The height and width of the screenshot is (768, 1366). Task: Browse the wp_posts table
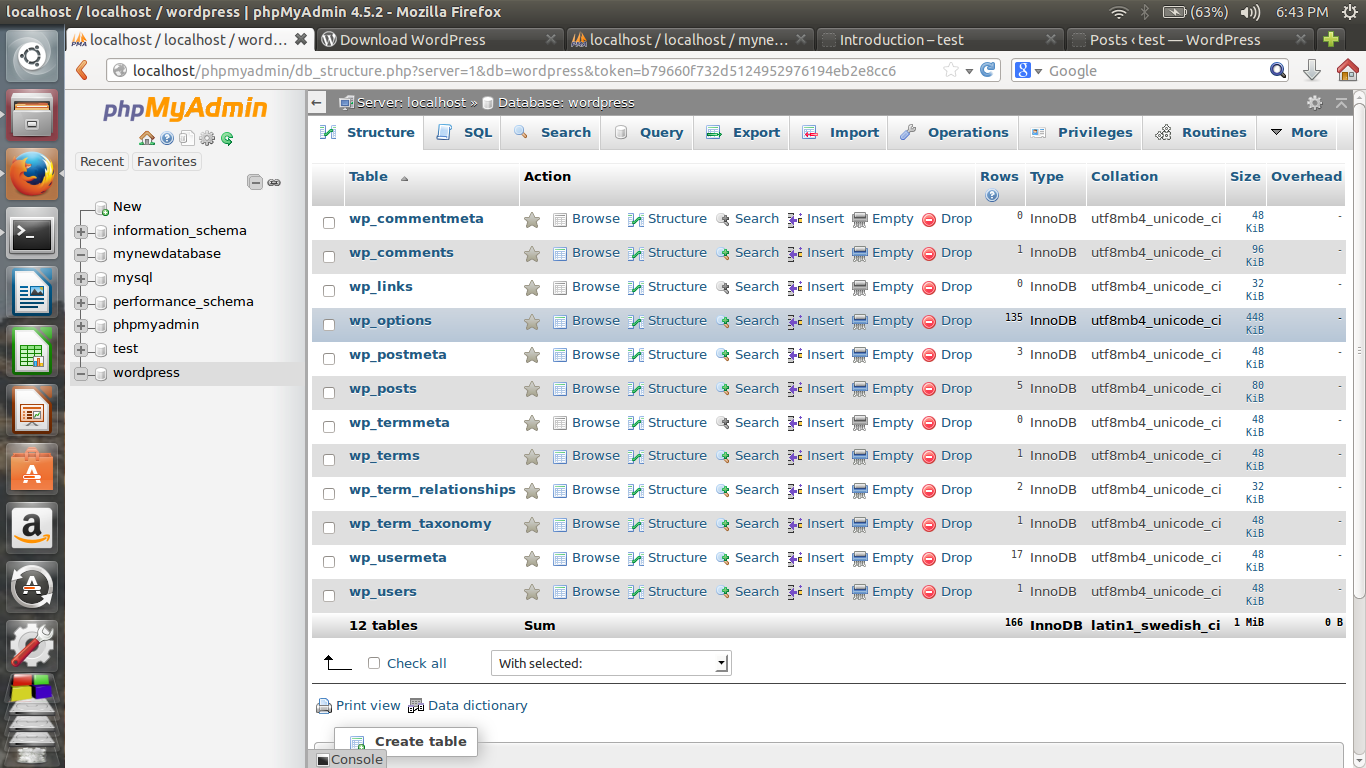pos(586,389)
